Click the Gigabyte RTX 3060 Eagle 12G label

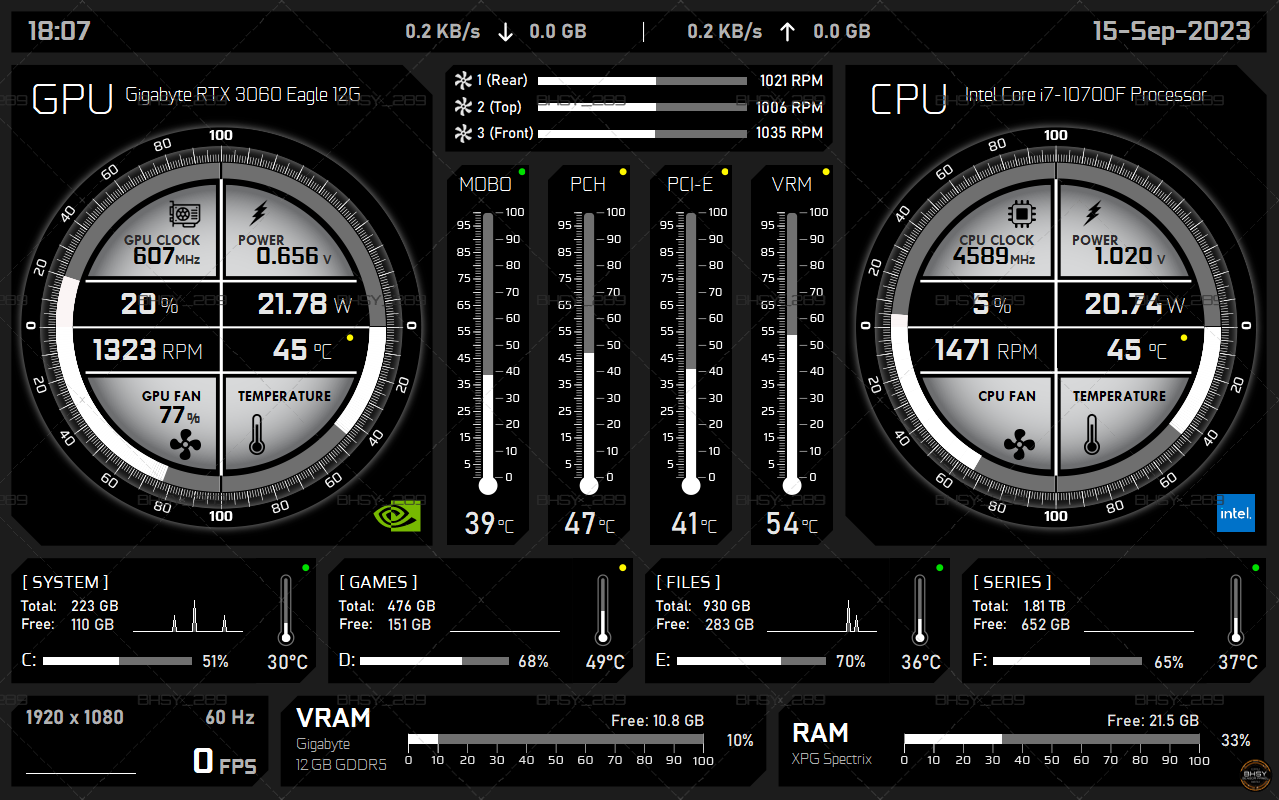click(242, 96)
